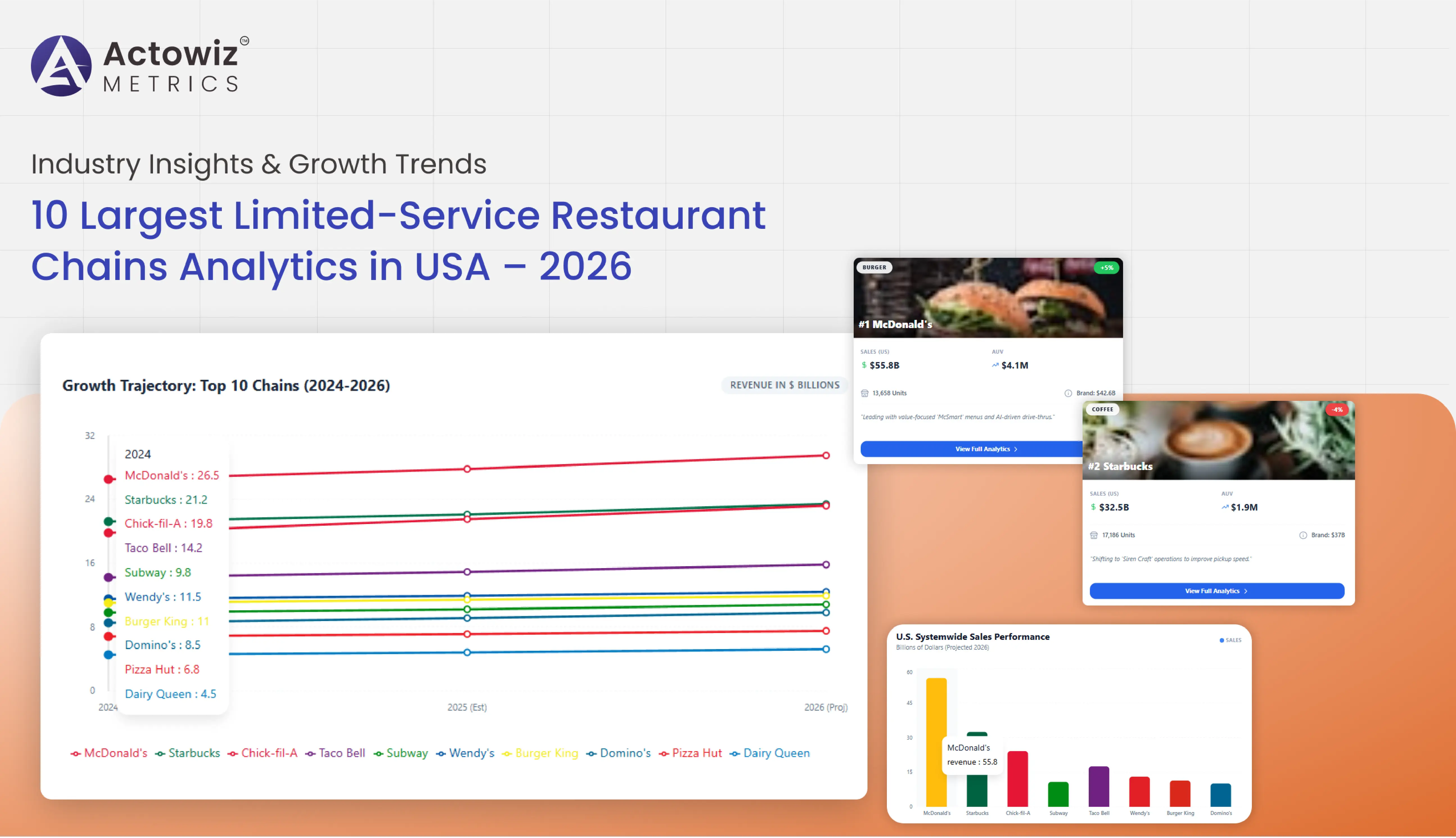The image size is (1456, 838).
Task: Select the BURGER category tag
Action: (874, 267)
